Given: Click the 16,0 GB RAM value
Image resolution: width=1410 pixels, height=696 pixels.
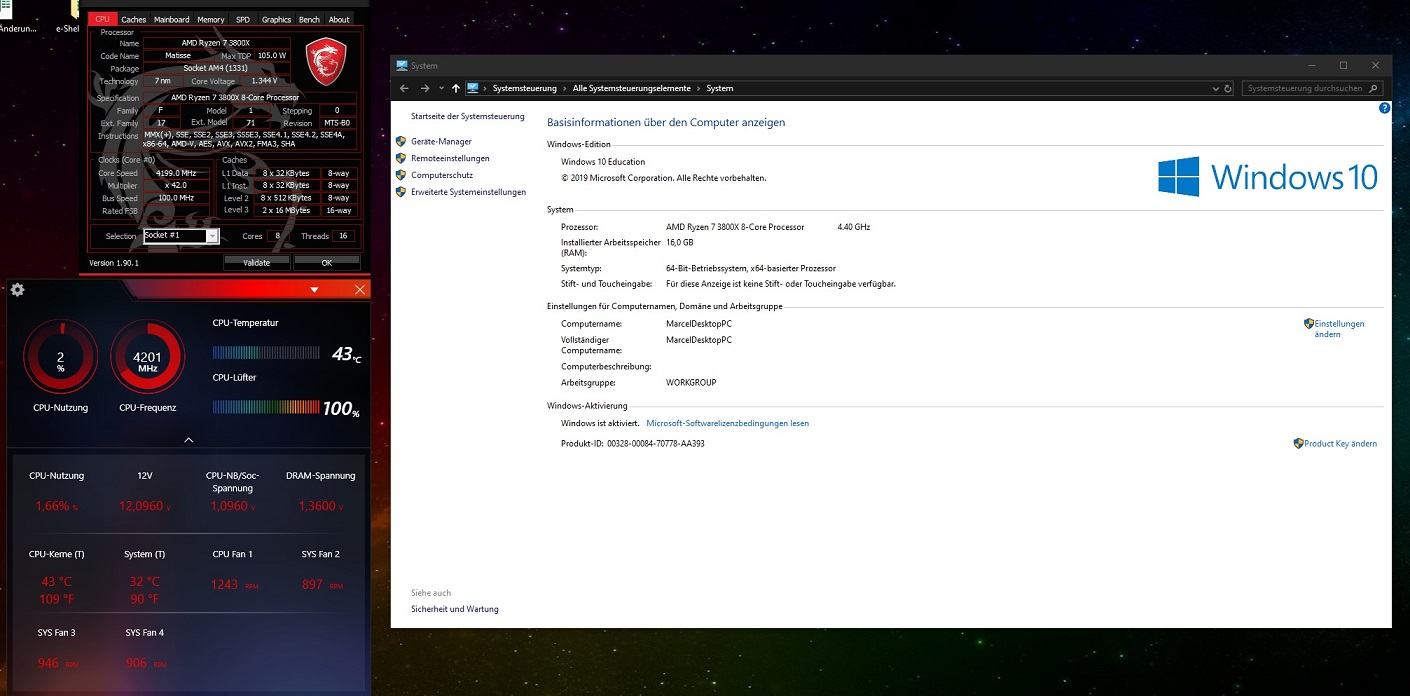Looking at the screenshot, I should (680, 242).
